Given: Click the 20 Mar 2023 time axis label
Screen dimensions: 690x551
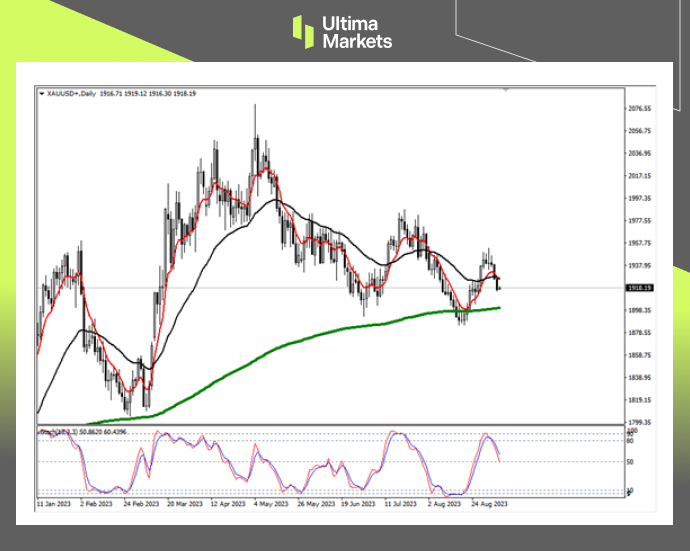Looking at the screenshot, I should click(x=185, y=505).
